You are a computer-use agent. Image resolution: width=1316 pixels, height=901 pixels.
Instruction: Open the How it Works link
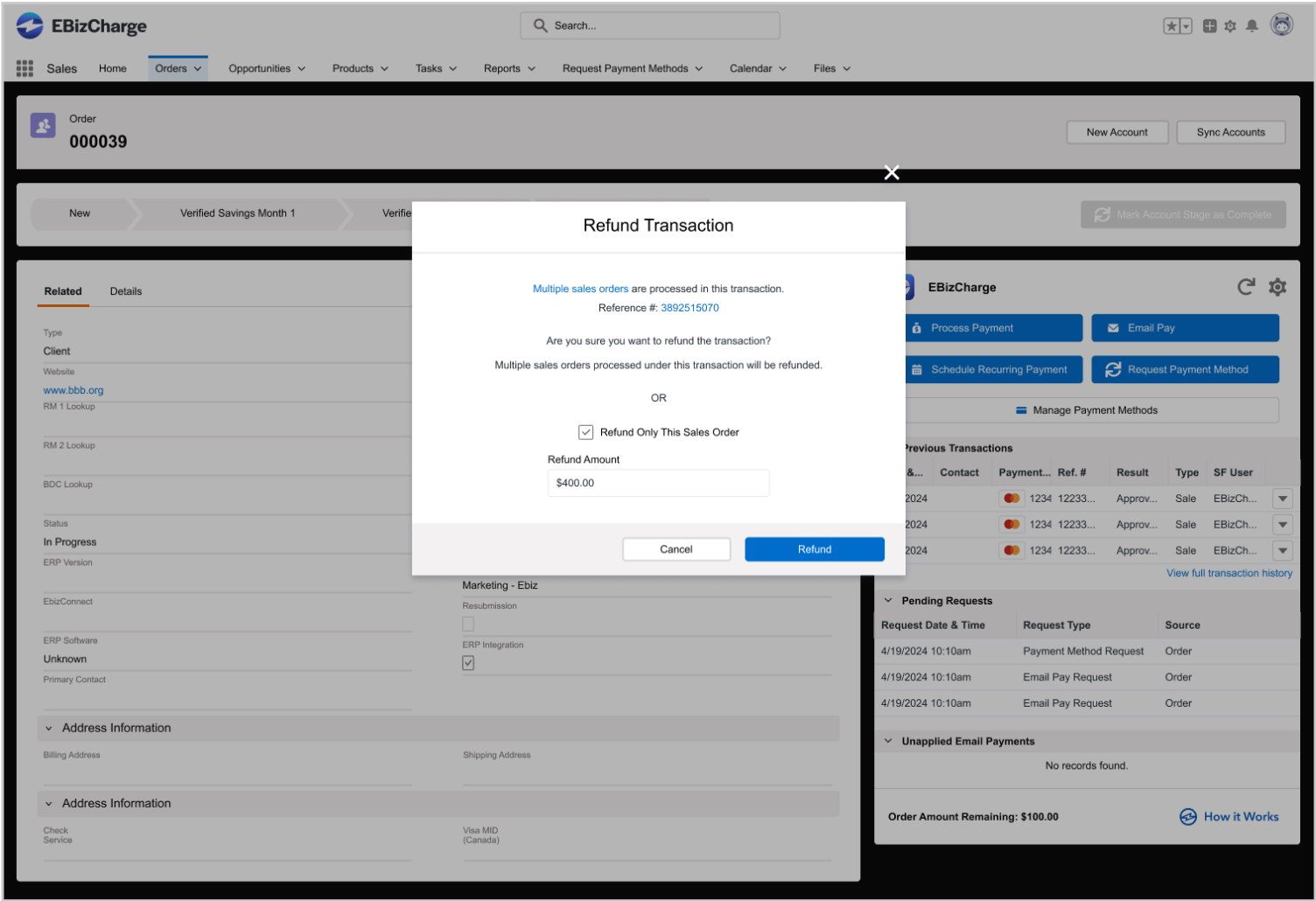[1241, 816]
